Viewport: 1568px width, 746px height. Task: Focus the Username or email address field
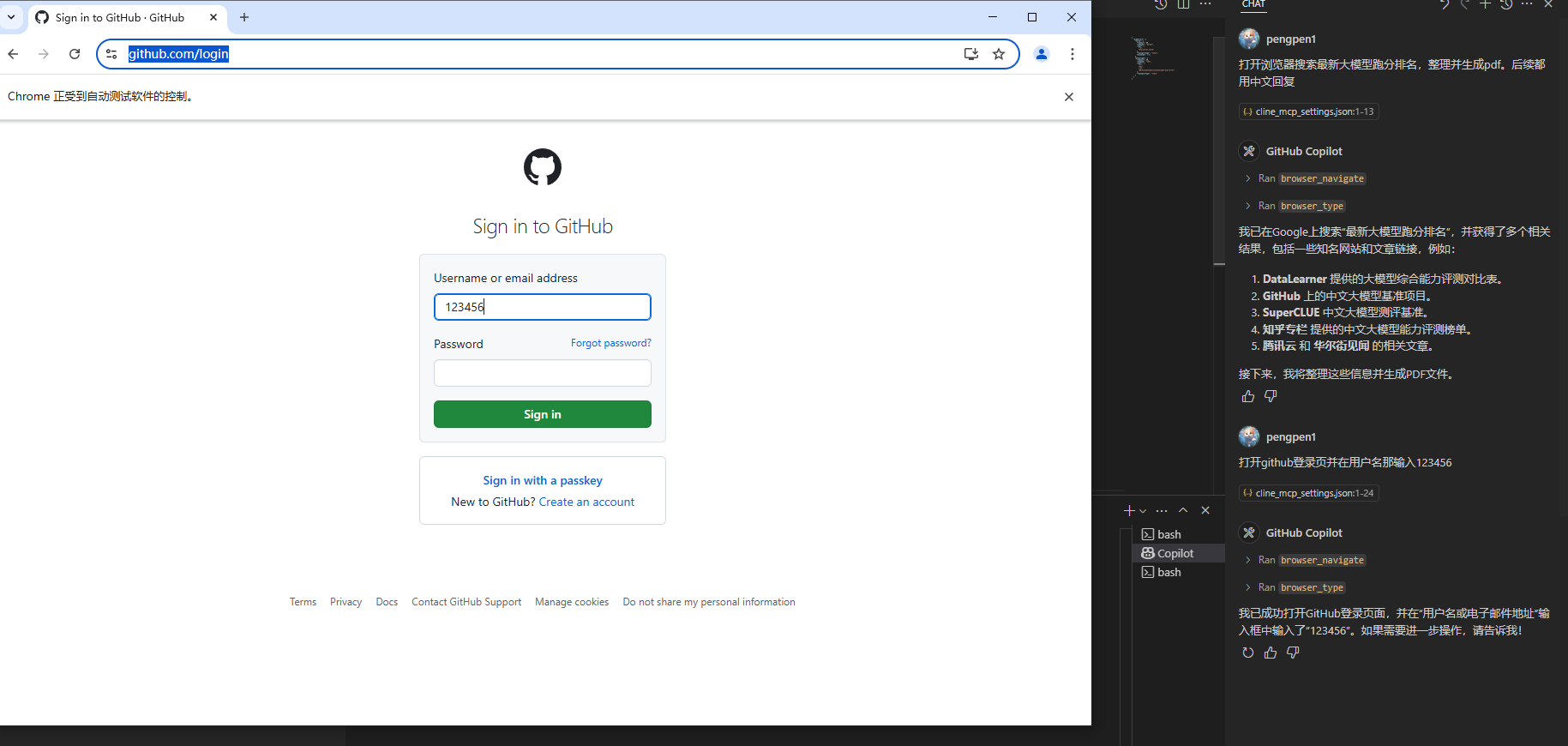tap(543, 307)
